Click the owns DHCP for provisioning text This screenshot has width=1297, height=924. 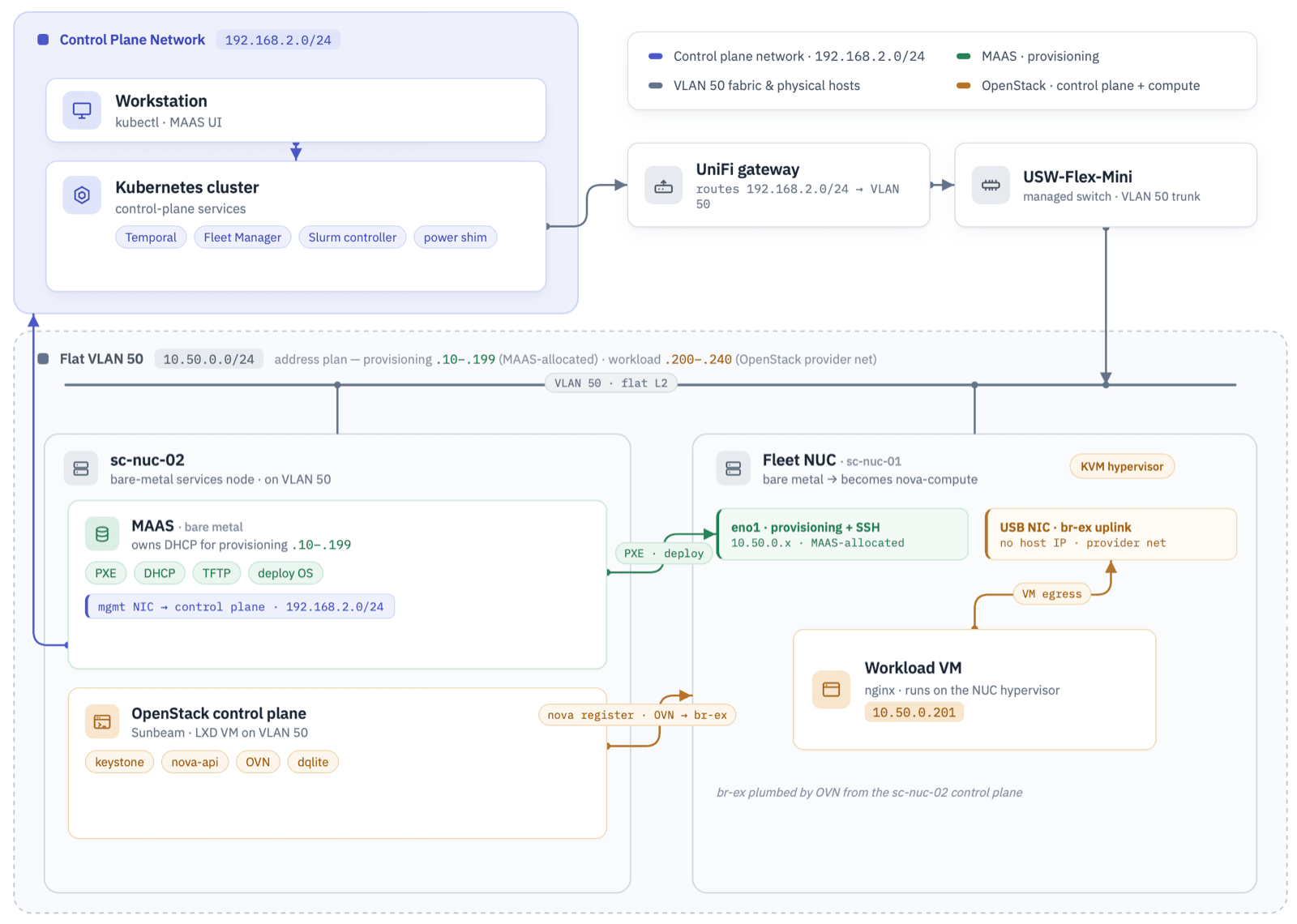click(241, 545)
